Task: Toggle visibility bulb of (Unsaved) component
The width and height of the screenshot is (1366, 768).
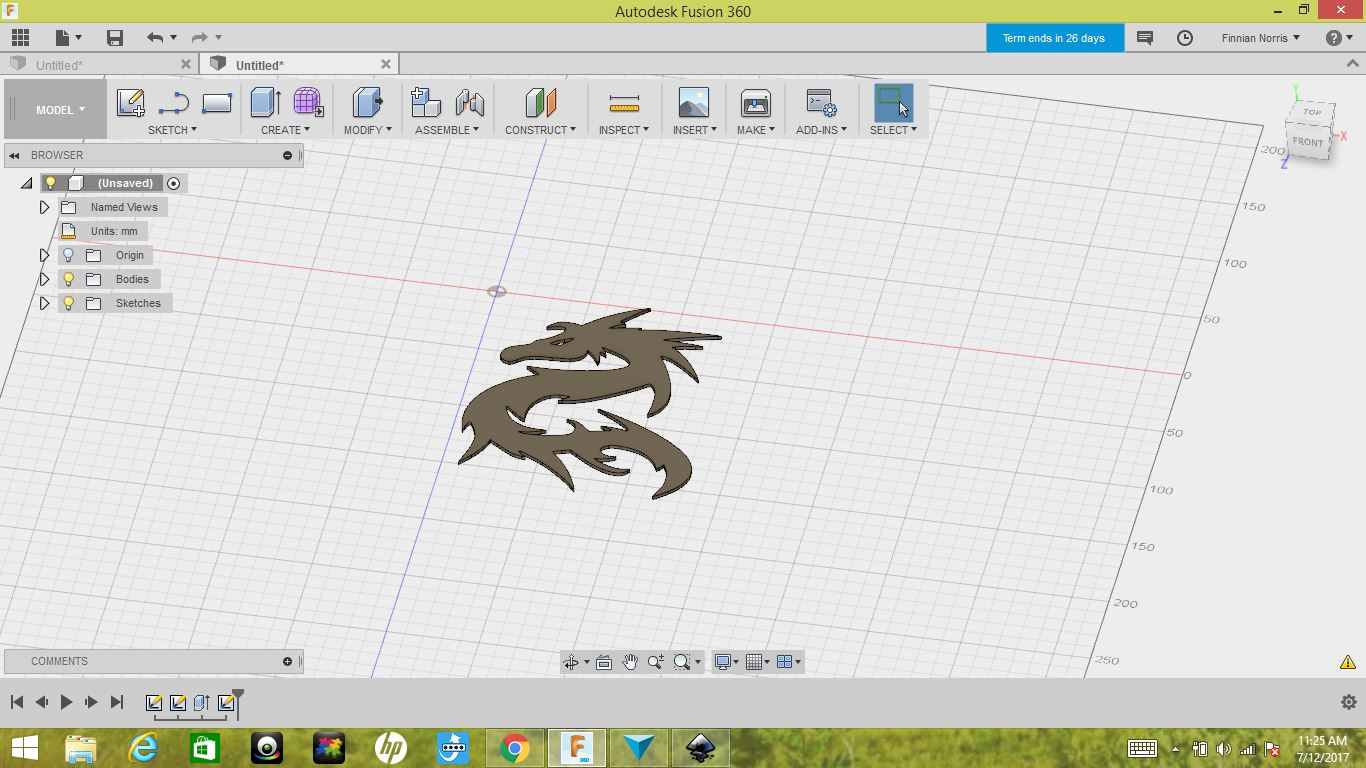Action: (x=51, y=183)
